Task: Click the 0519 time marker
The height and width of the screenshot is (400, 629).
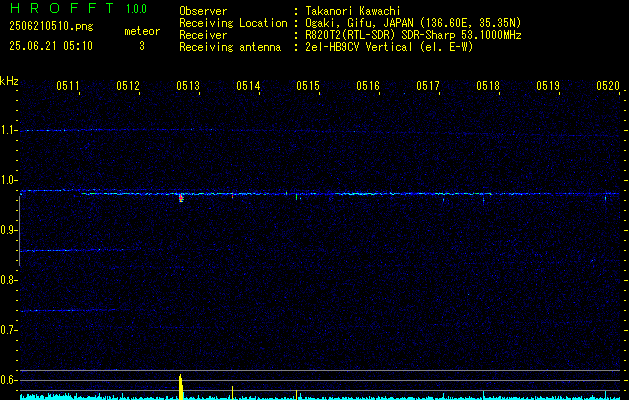Action: click(x=548, y=85)
